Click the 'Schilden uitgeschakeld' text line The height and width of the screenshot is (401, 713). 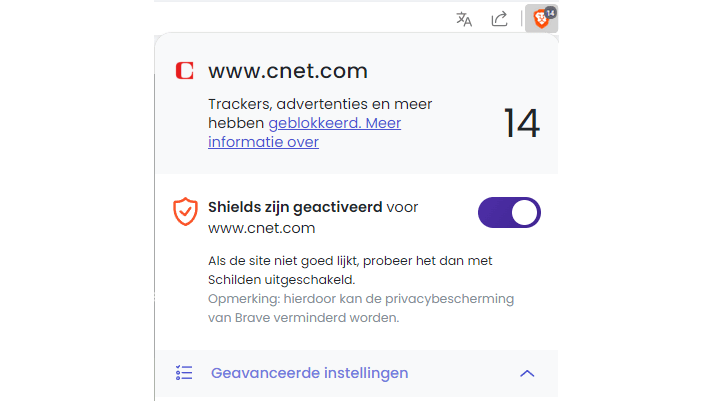tap(283, 279)
